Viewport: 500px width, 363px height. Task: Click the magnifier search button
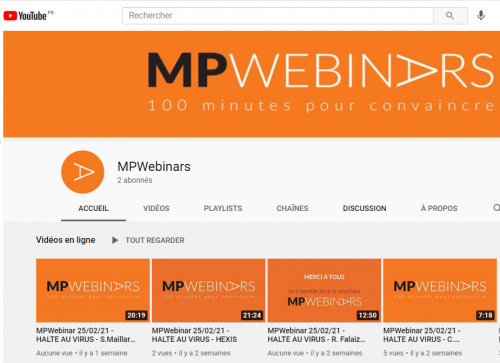[x=450, y=16]
